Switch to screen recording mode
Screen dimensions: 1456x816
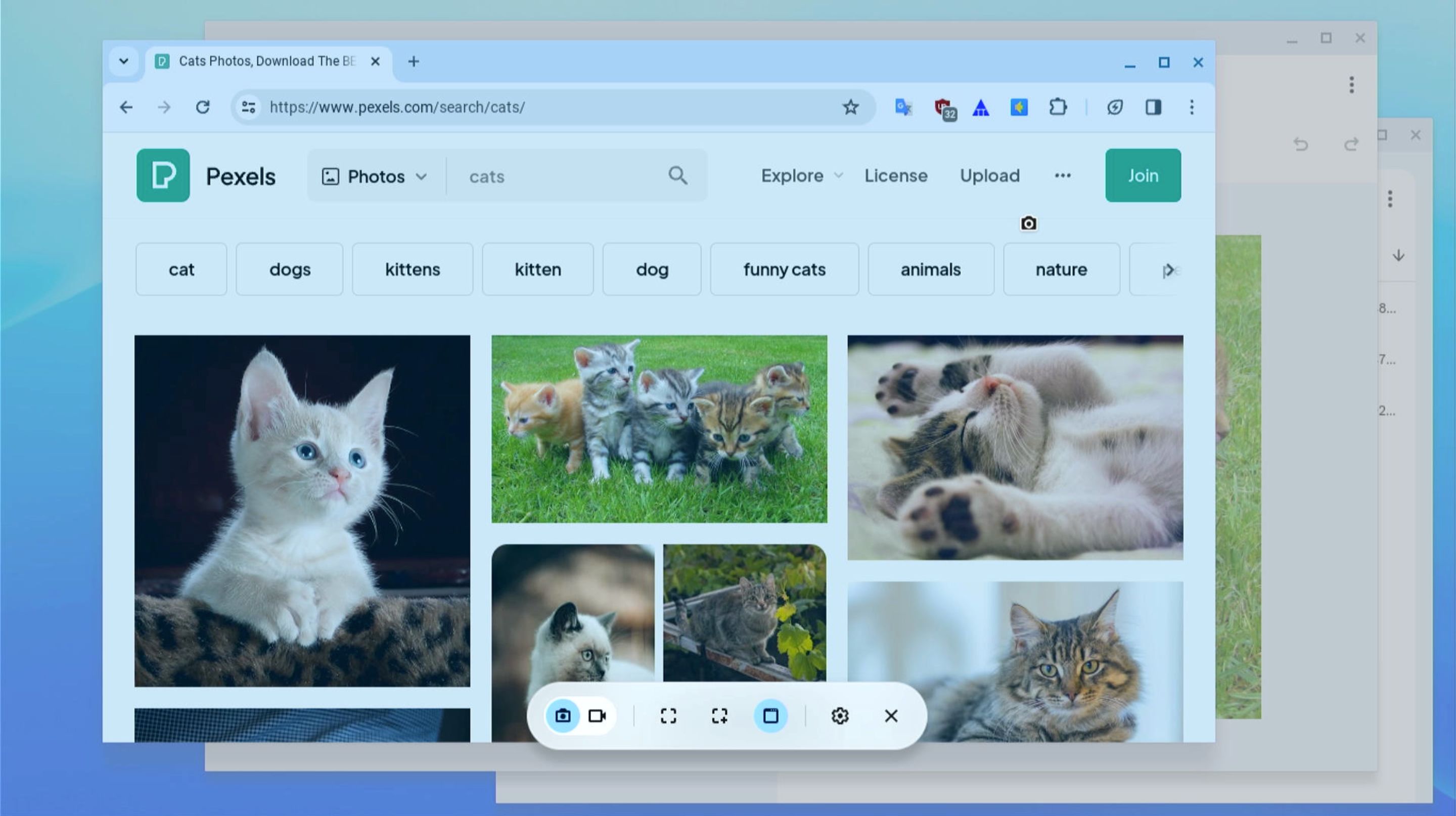point(597,716)
